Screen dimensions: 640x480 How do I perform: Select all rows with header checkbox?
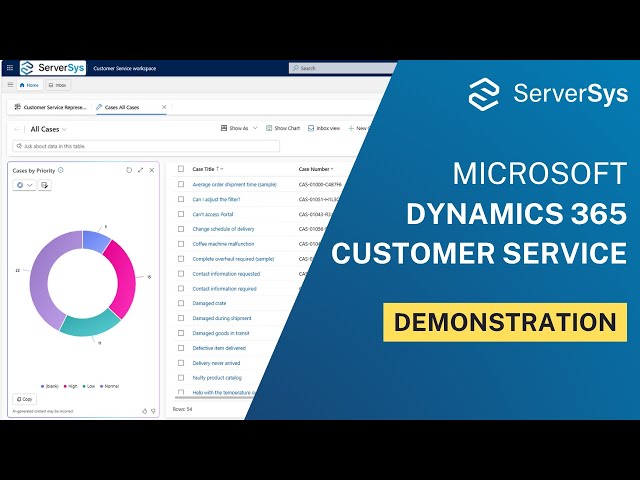(x=181, y=169)
